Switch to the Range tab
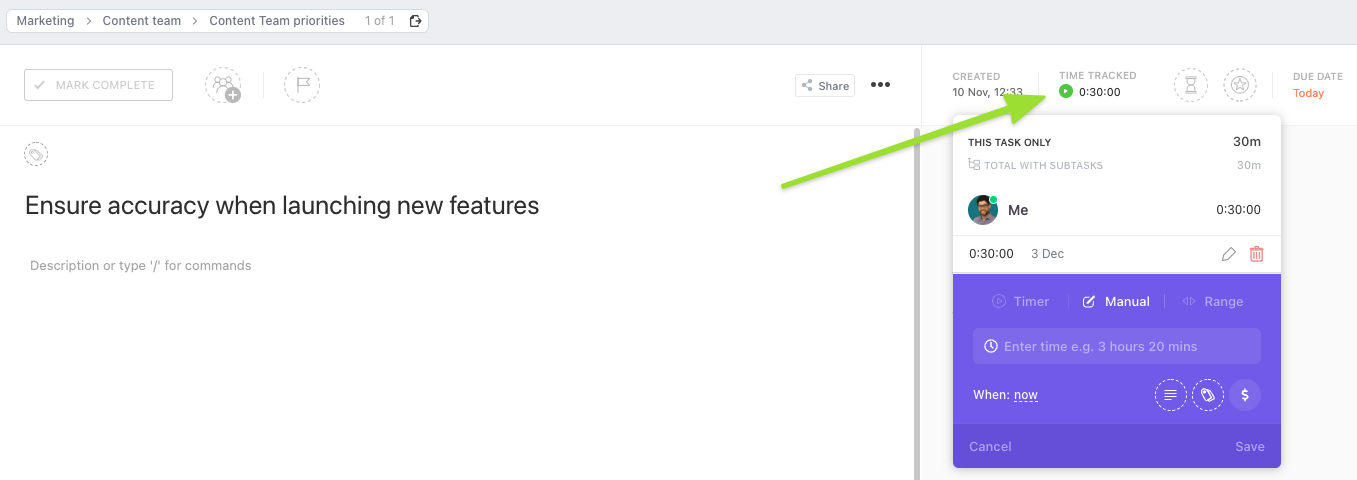Screen dimensions: 1357x480 pos(1213,302)
